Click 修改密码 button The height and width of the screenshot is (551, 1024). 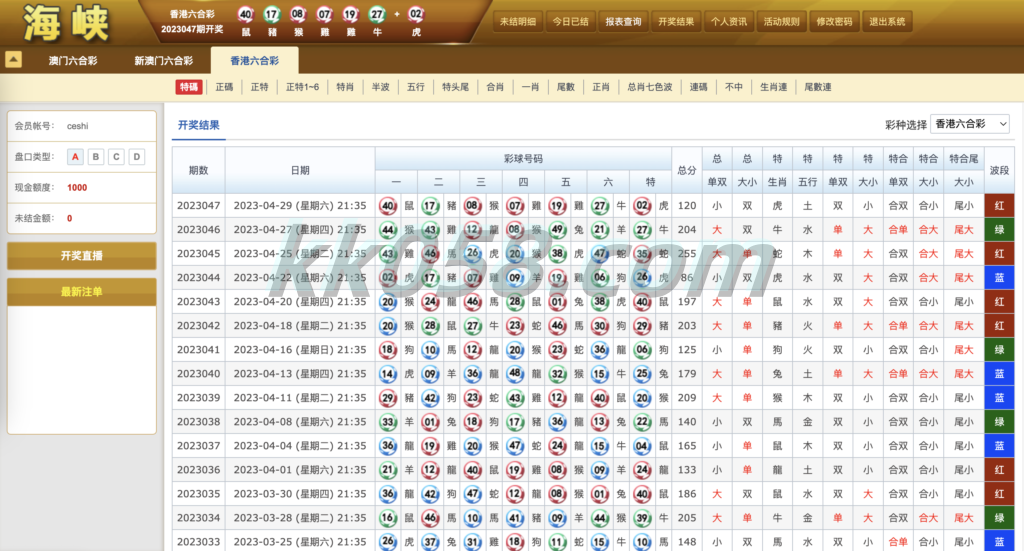coord(834,22)
